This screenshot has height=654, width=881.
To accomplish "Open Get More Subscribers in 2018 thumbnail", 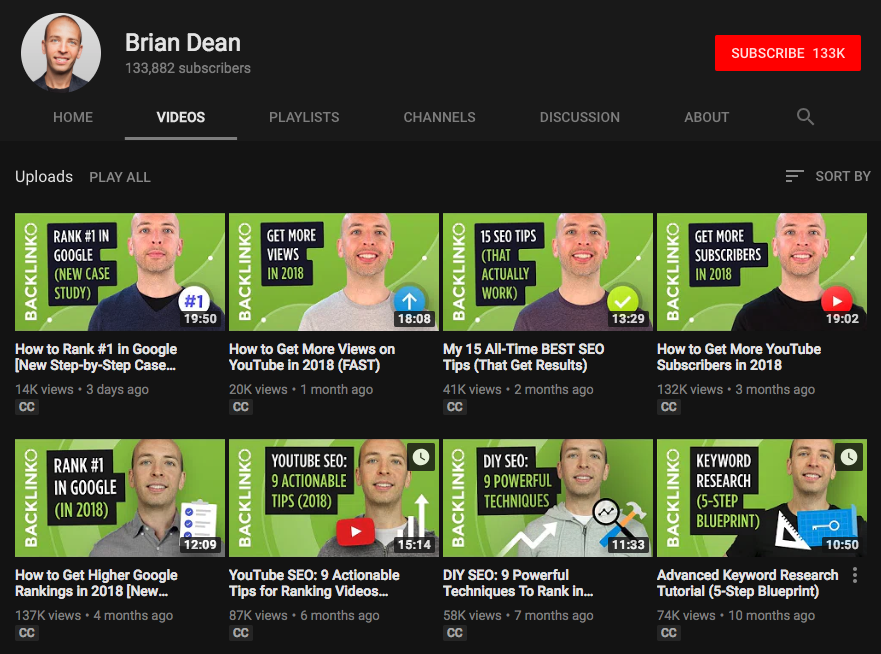I will tap(761, 272).
